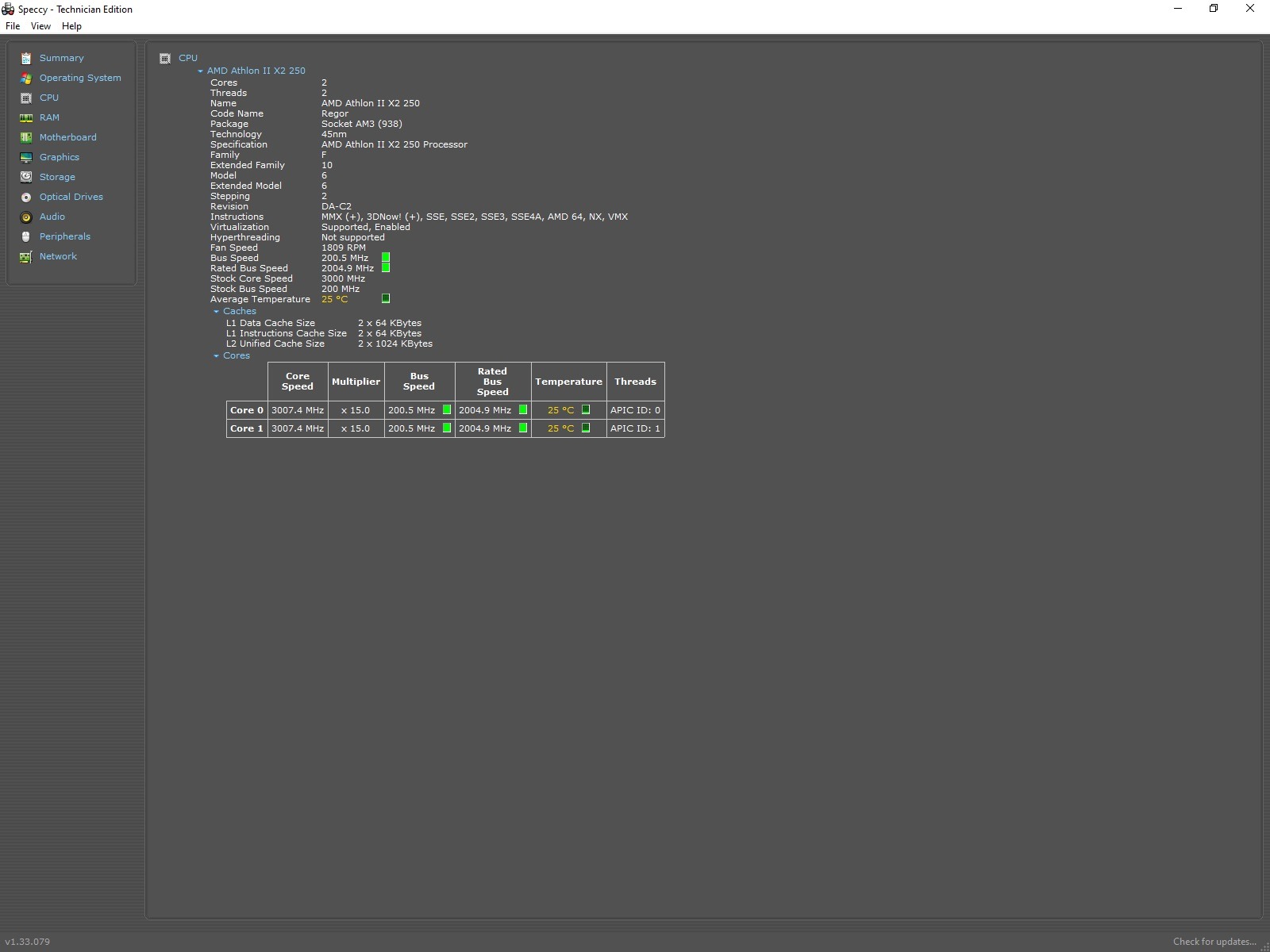Open Operating System section via Windows icon

point(26,78)
